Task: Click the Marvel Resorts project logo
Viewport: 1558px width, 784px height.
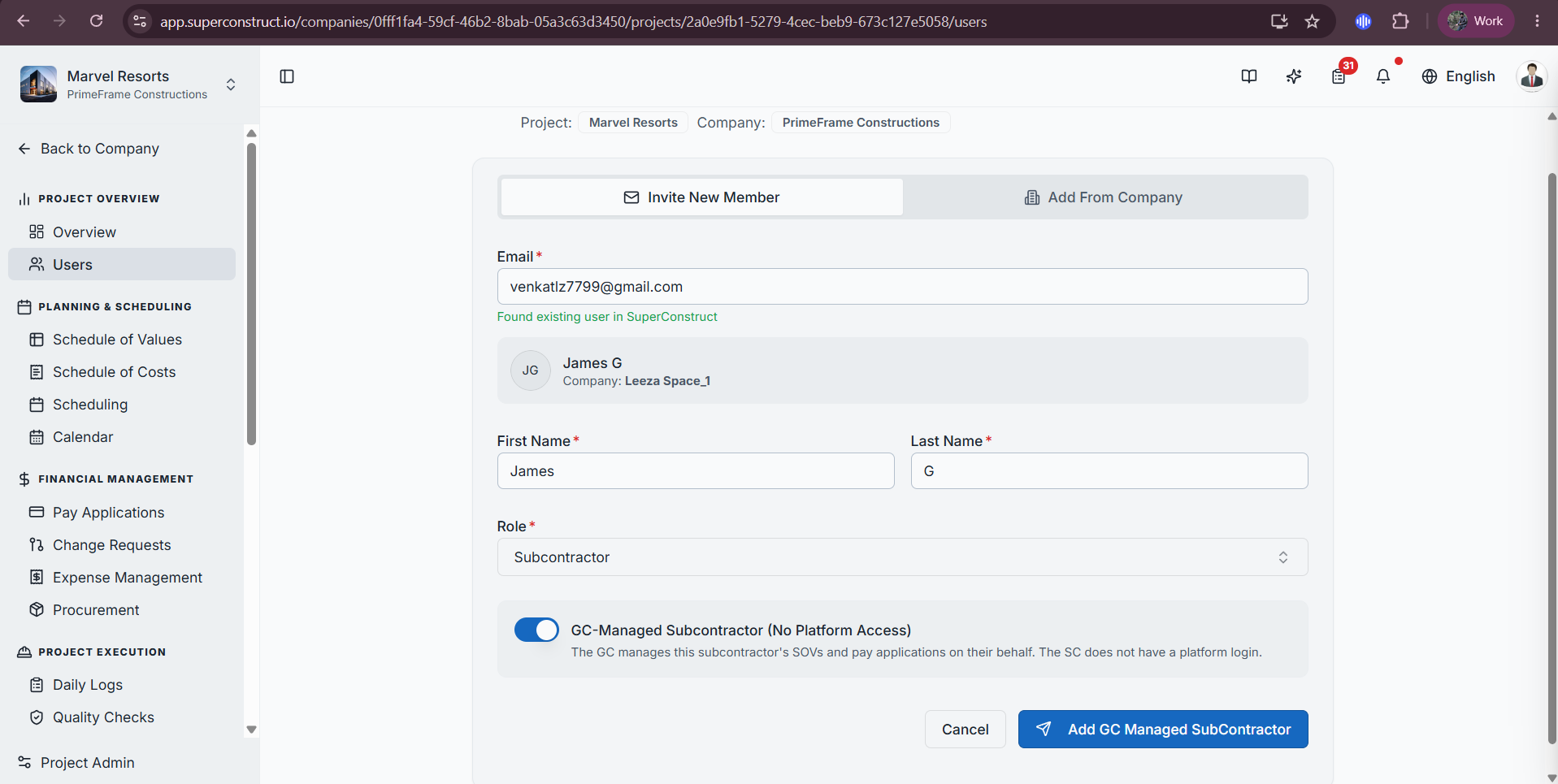Action: pos(38,84)
